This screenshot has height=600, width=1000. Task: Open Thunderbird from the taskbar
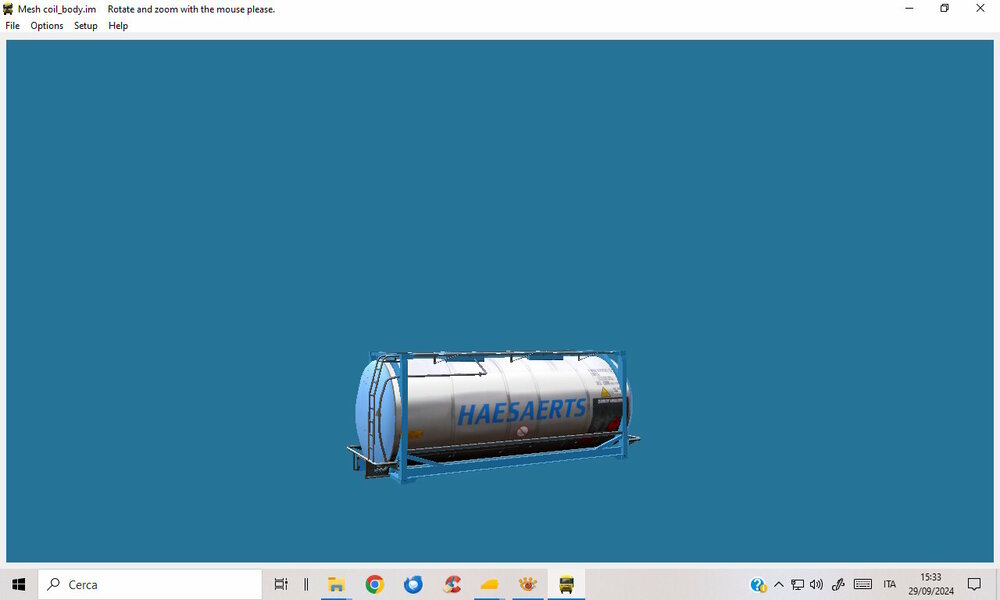(x=413, y=584)
